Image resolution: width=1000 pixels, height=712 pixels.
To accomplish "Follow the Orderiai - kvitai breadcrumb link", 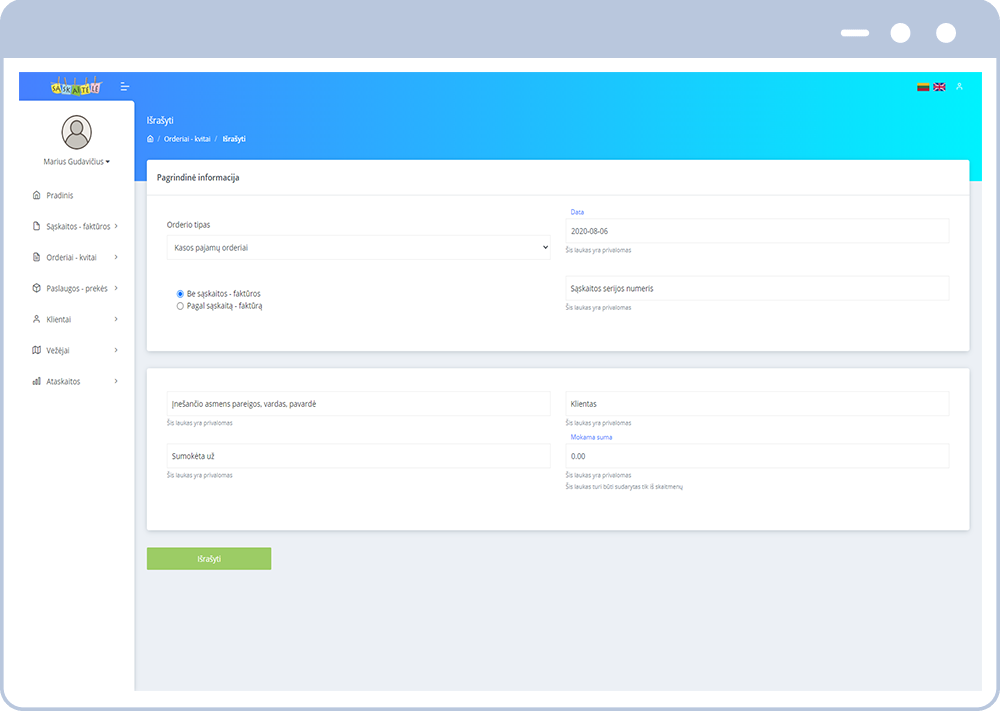I will [x=187, y=139].
